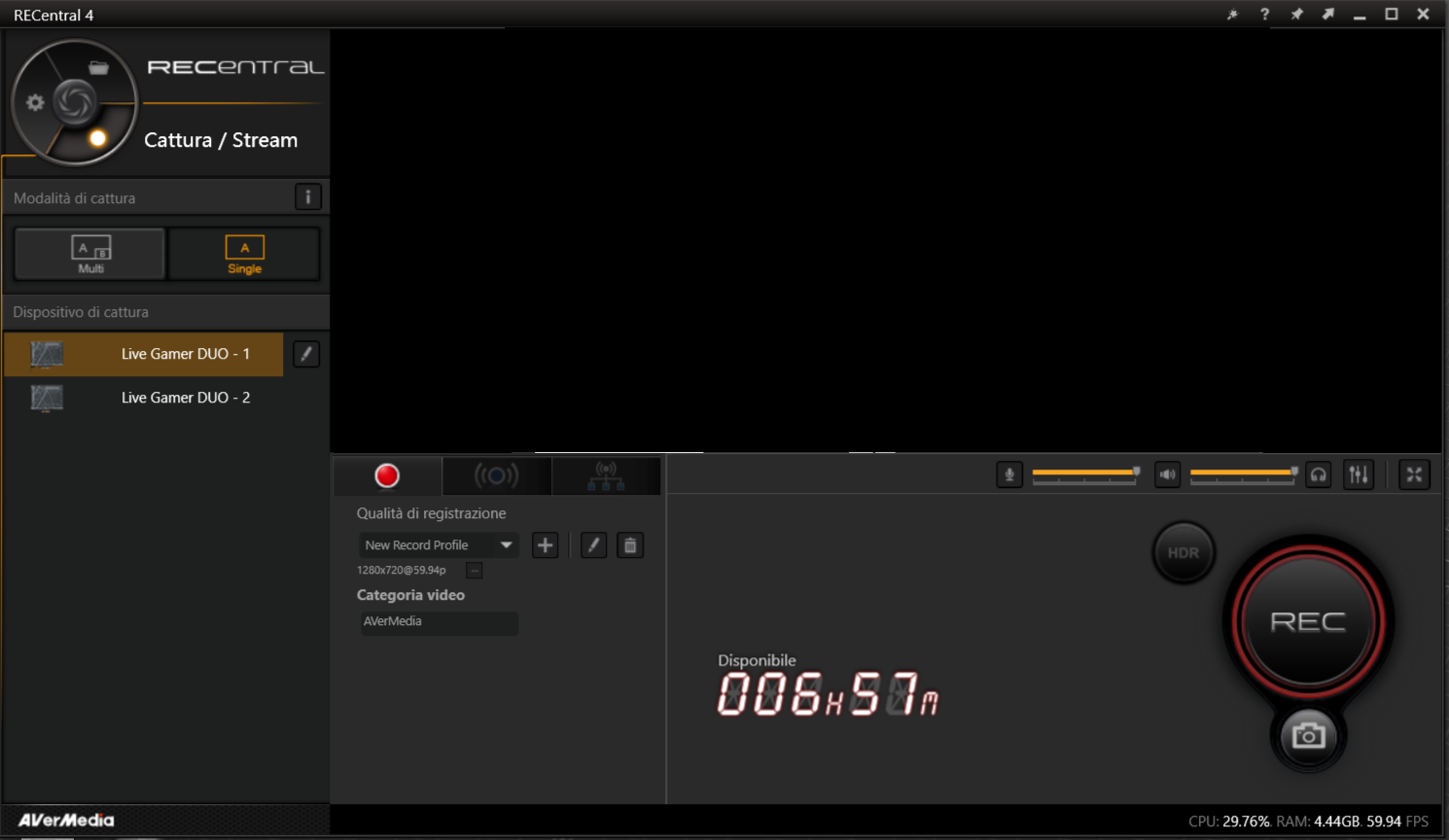Viewport: 1449px width, 840px height.
Task: Toggle headphone audio monitoring
Action: click(x=1319, y=474)
